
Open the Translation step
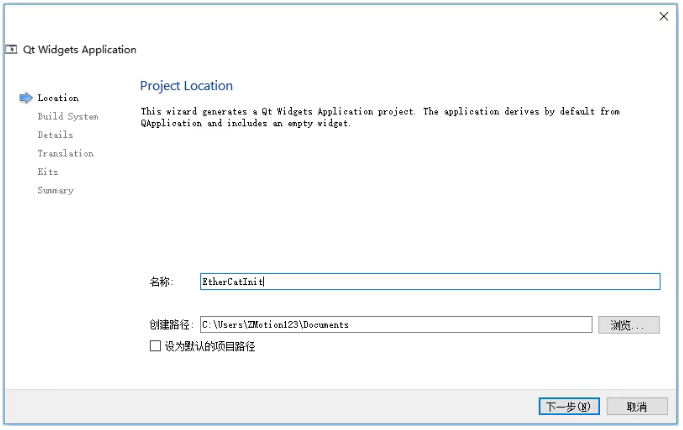pos(65,153)
